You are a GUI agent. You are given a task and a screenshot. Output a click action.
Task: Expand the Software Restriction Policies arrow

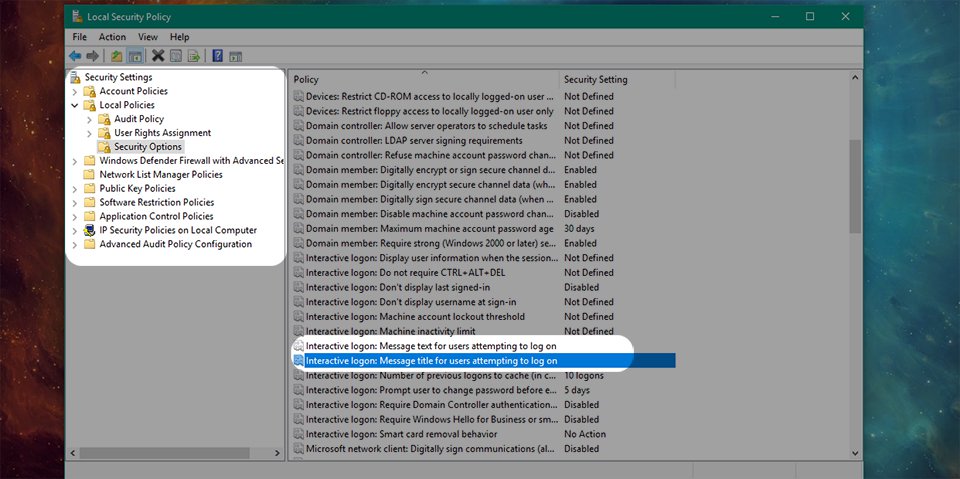75,203
